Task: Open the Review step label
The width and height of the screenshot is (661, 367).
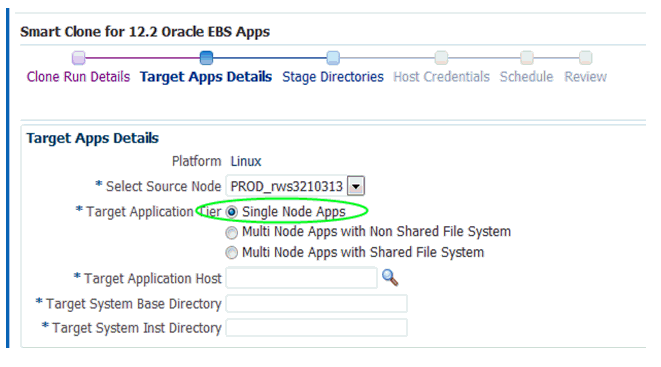Action: [586, 77]
